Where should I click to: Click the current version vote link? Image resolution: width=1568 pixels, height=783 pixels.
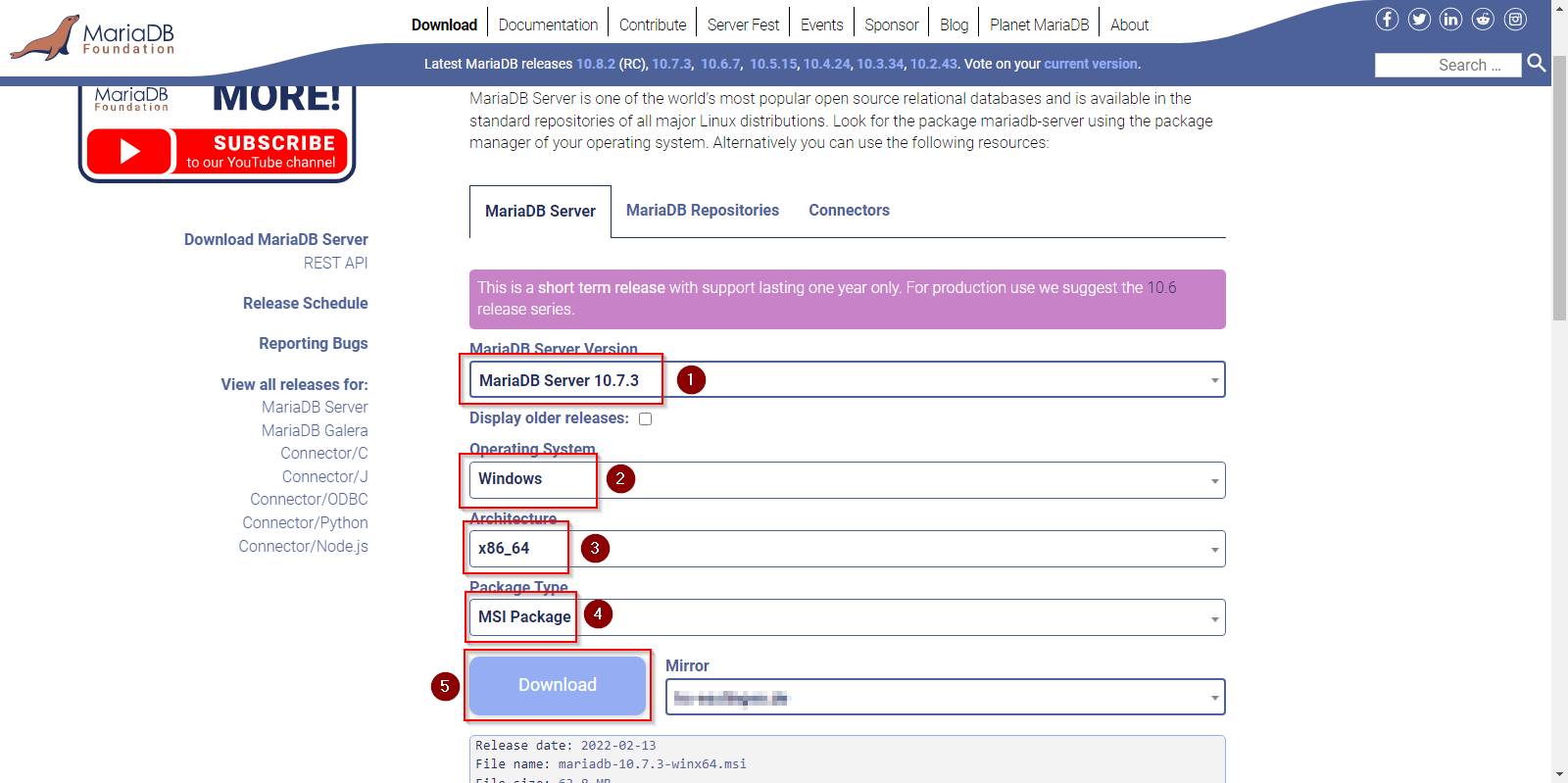1091,64
